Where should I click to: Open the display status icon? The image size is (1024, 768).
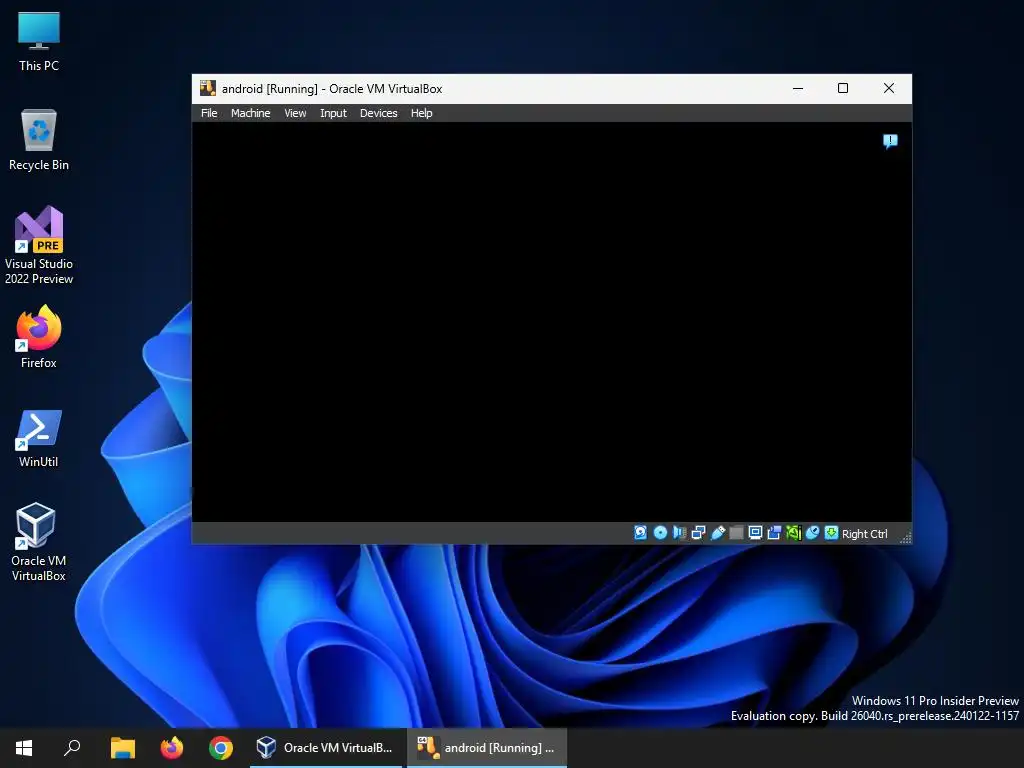pyautogui.click(x=755, y=533)
